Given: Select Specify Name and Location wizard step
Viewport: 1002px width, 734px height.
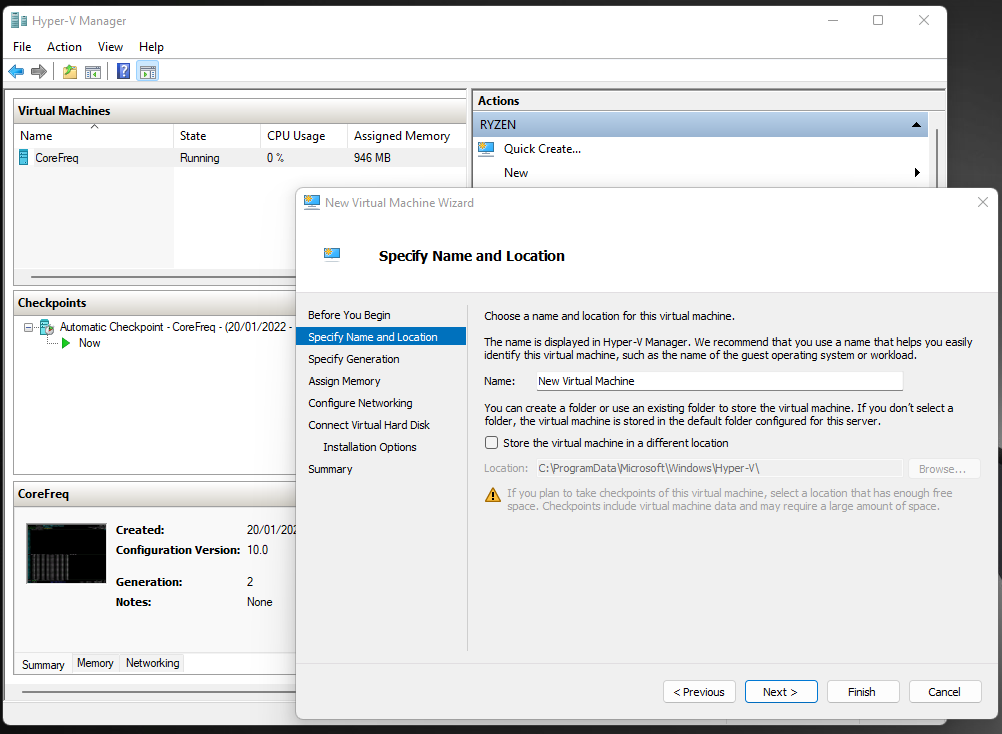Looking at the screenshot, I should click(381, 337).
